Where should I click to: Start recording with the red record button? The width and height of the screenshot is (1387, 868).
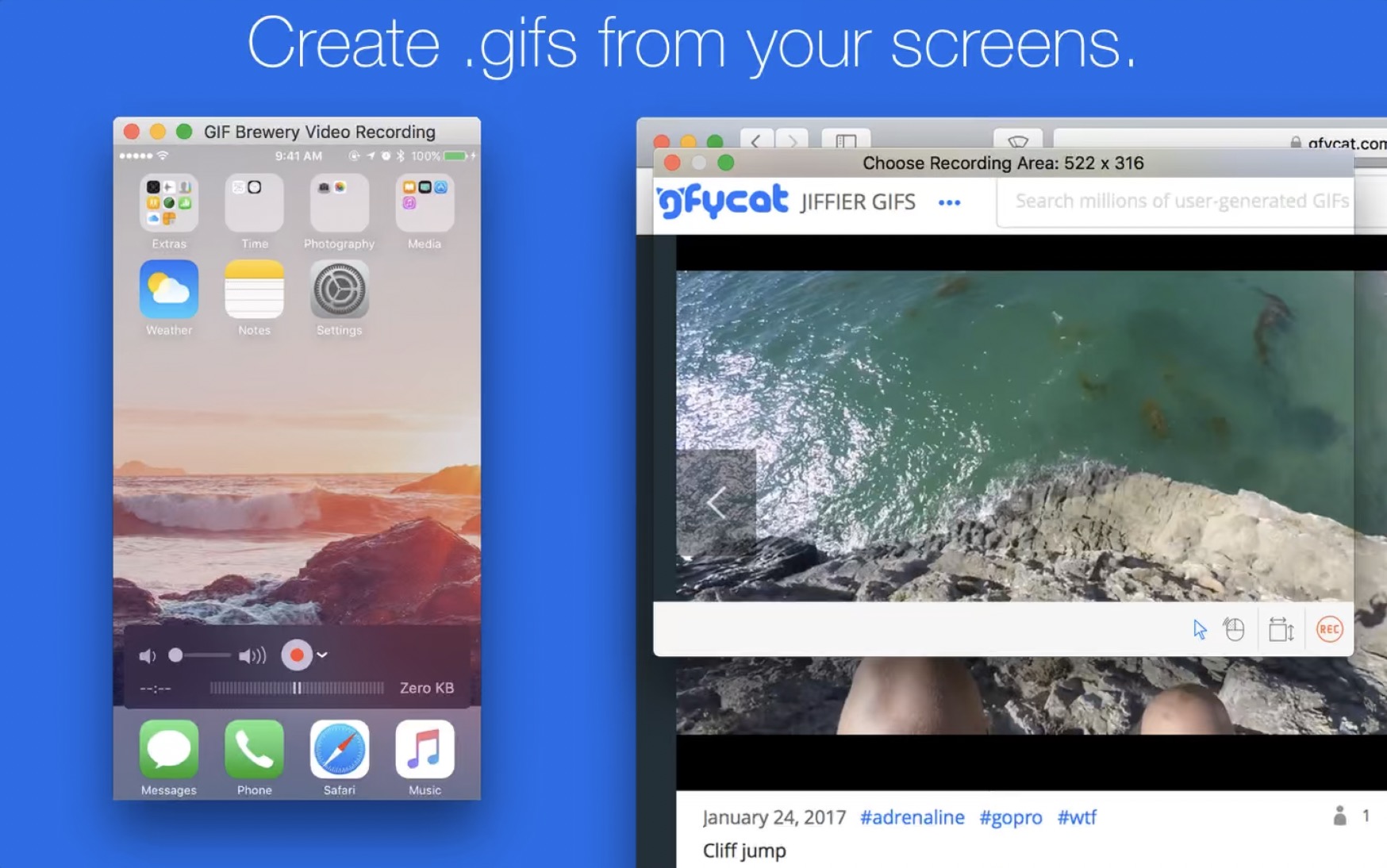297,655
